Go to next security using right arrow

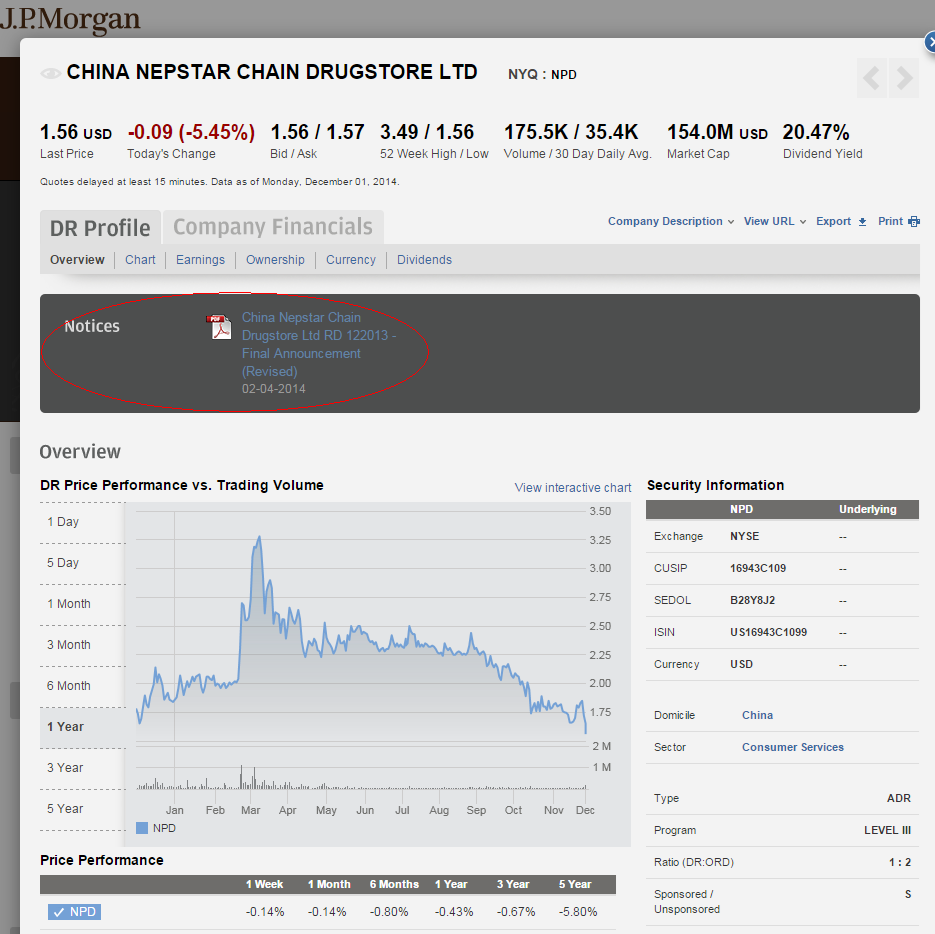tap(904, 78)
